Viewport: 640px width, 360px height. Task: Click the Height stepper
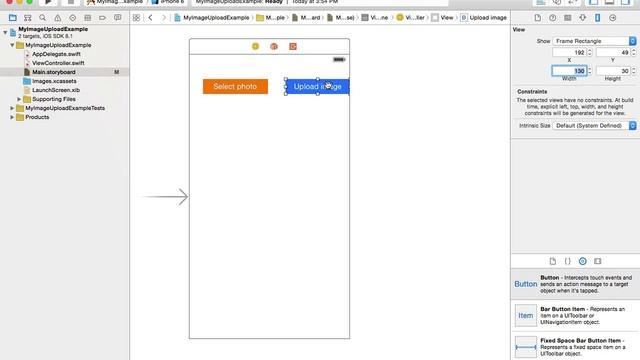(633, 71)
